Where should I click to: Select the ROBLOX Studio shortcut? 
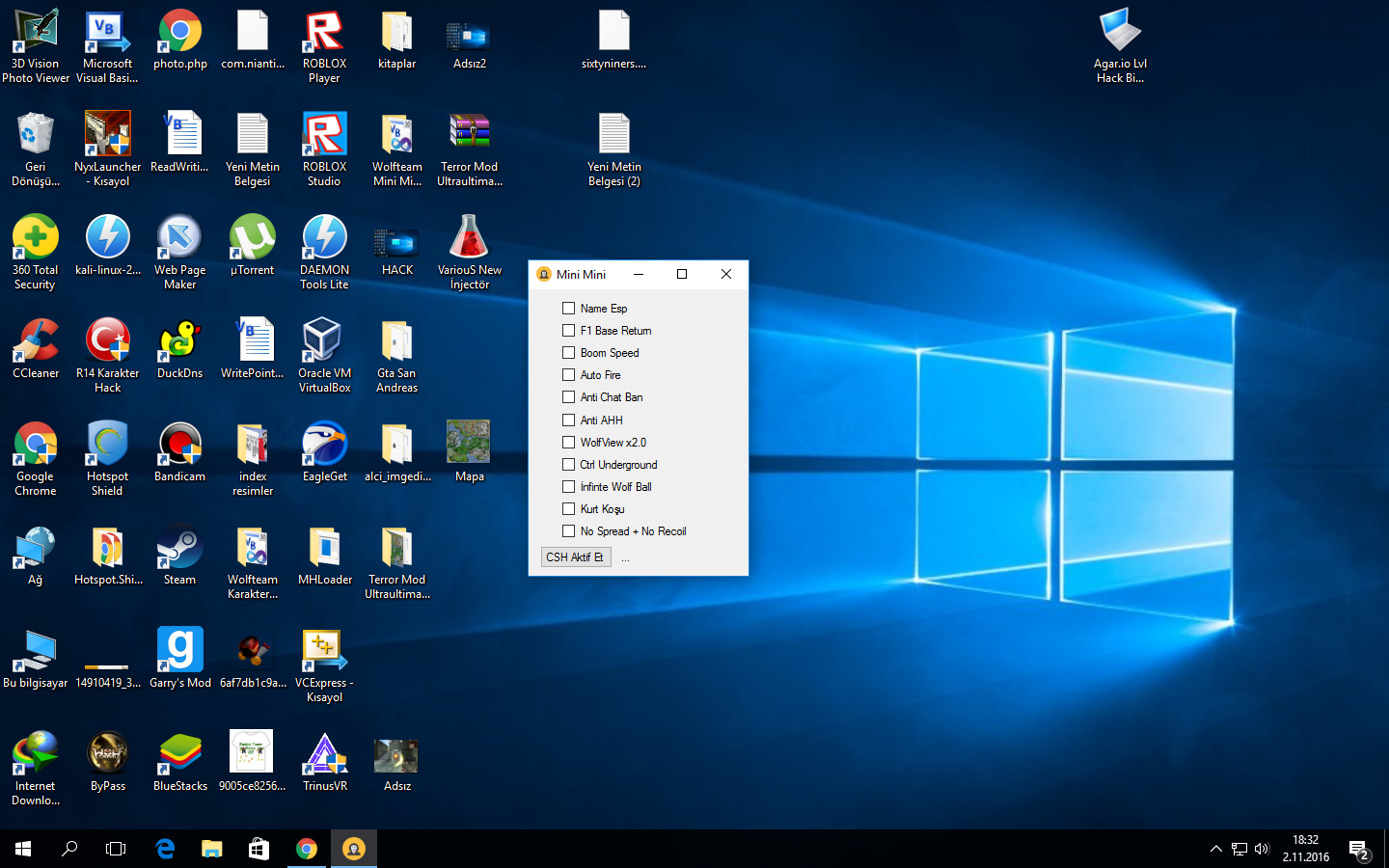pyautogui.click(x=324, y=149)
